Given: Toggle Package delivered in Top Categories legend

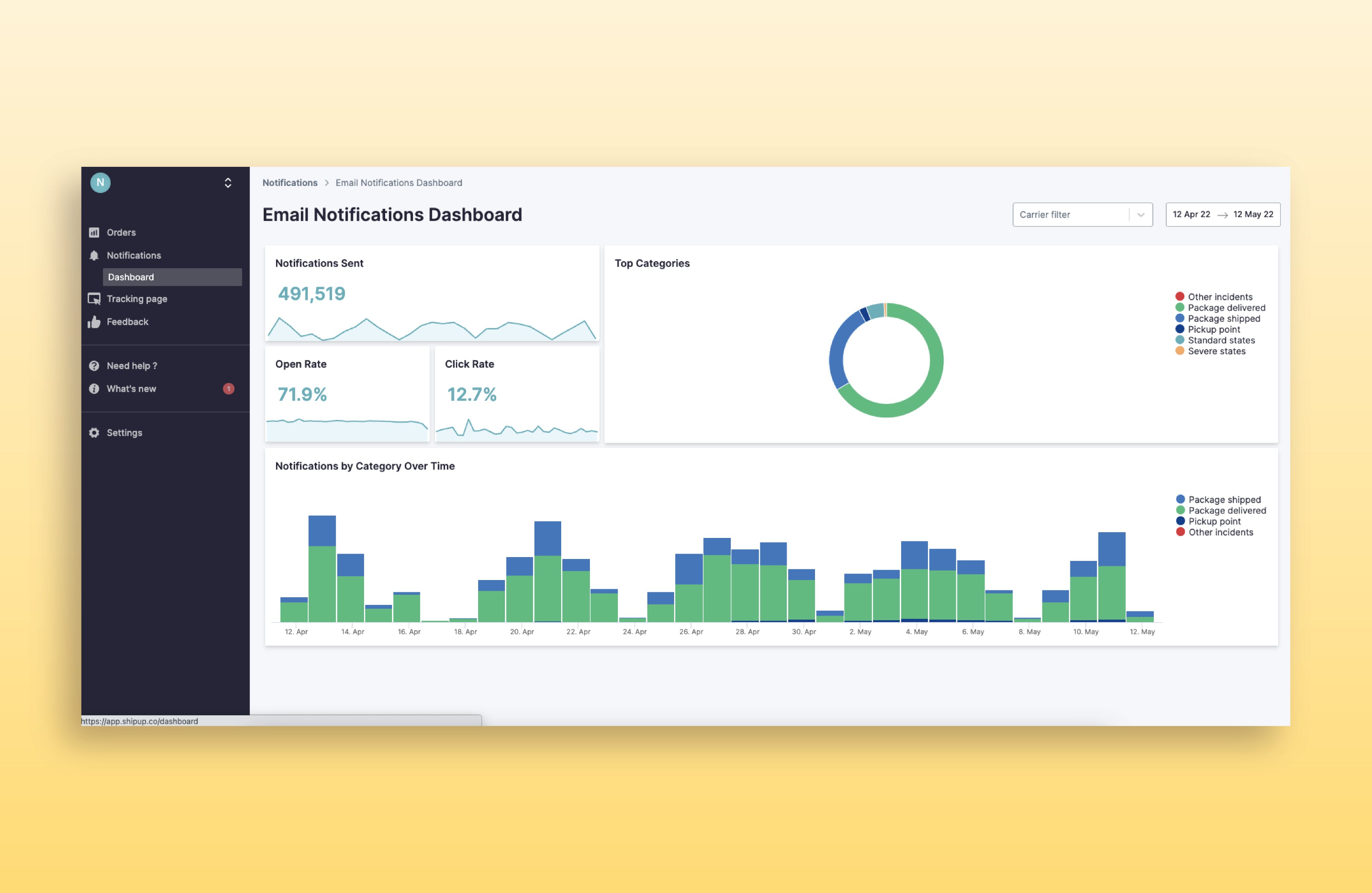Looking at the screenshot, I should point(1226,308).
